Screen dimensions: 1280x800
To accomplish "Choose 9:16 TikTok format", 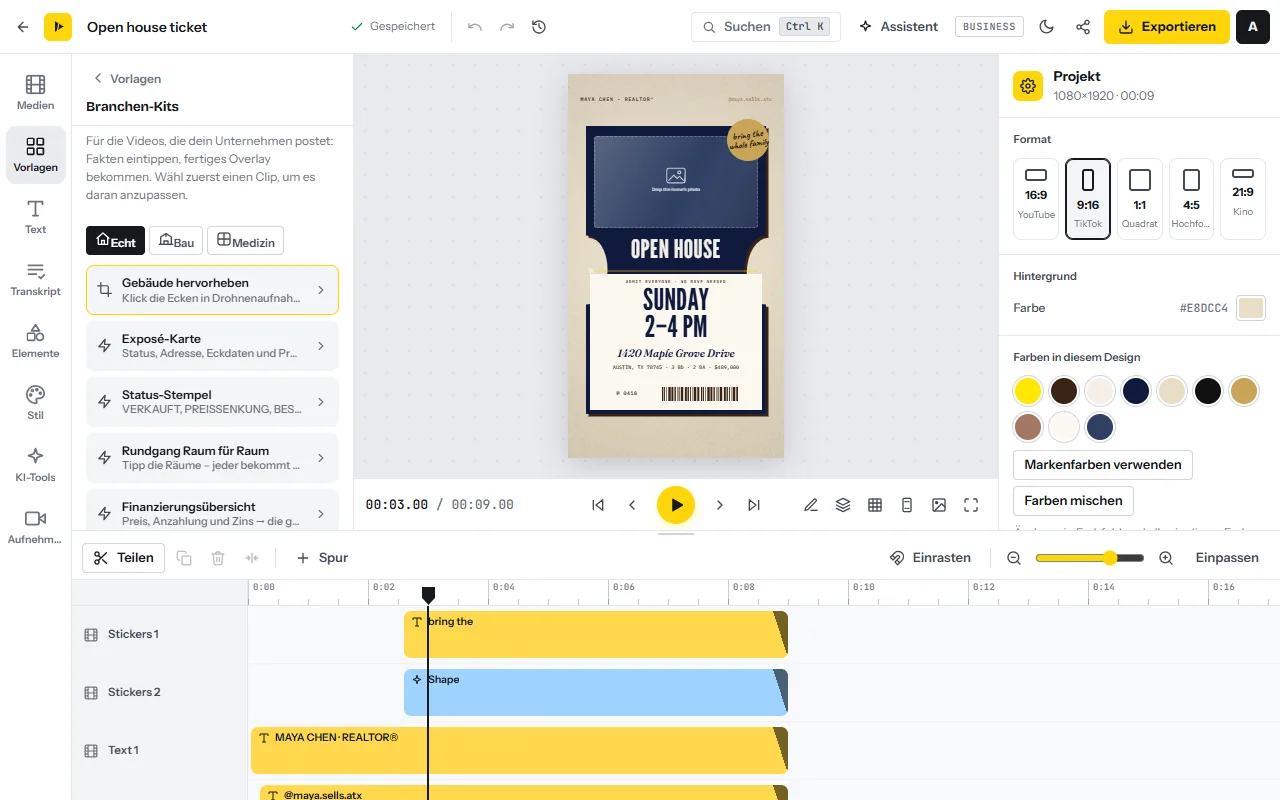I will click(1088, 198).
